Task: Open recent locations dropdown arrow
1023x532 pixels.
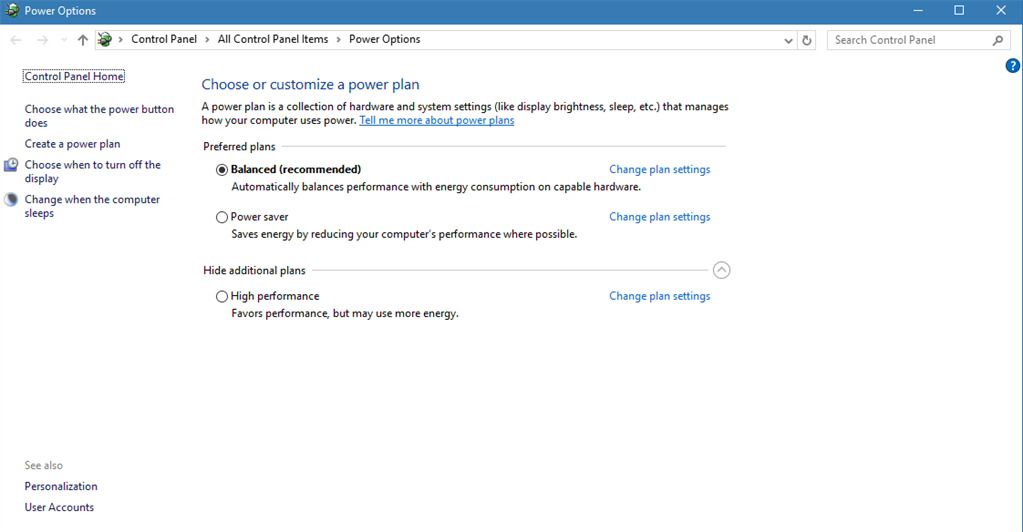Action: tap(64, 40)
